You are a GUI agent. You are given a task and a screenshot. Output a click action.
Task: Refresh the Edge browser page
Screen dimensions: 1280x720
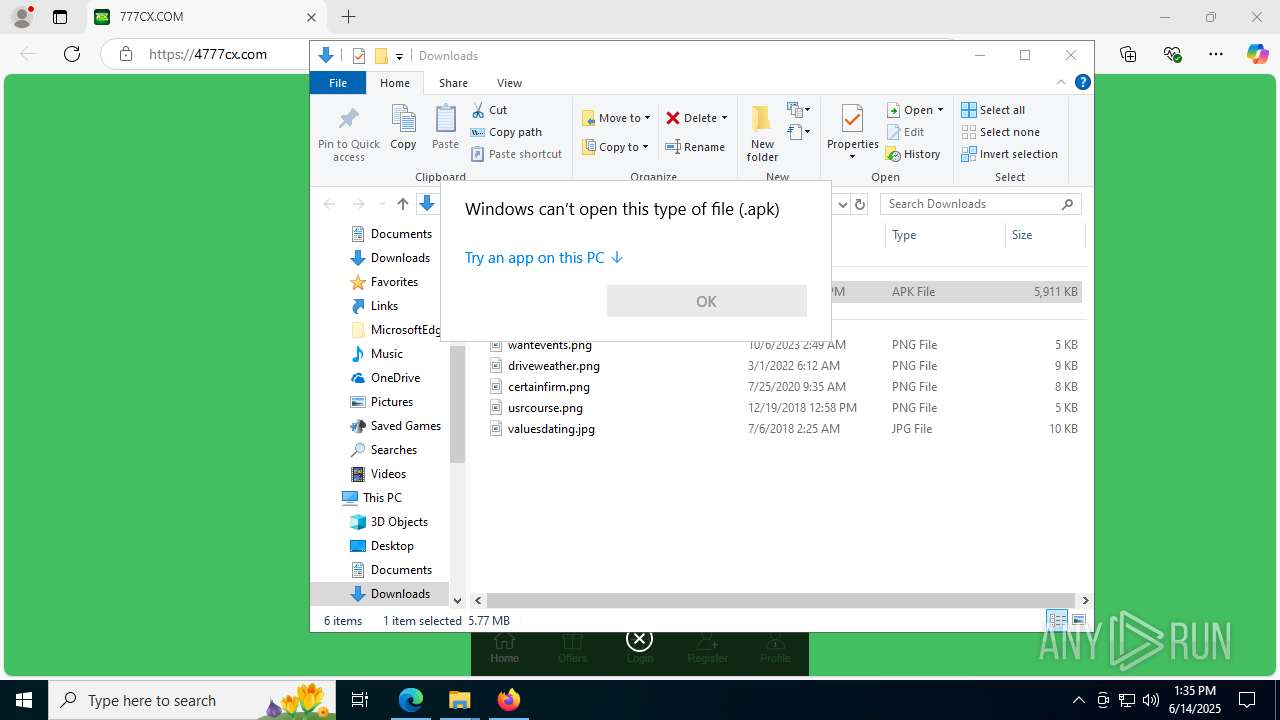[x=72, y=54]
